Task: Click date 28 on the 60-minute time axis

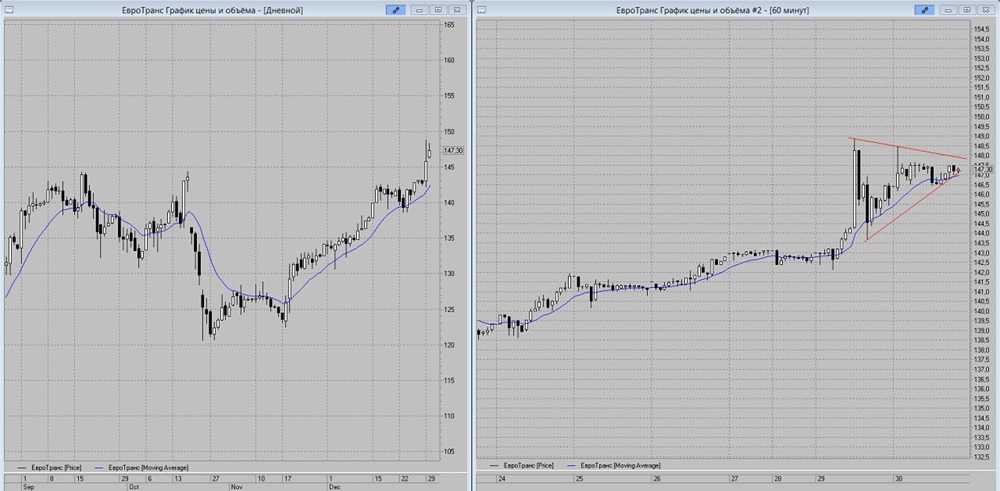Action: coord(778,478)
